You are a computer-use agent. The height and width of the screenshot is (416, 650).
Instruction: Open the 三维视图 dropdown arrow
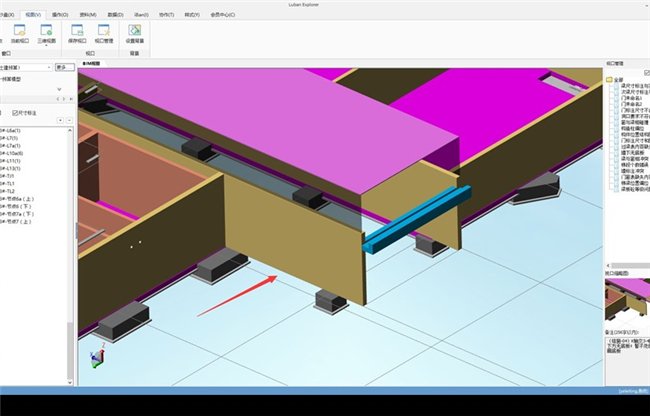click(46, 43)
